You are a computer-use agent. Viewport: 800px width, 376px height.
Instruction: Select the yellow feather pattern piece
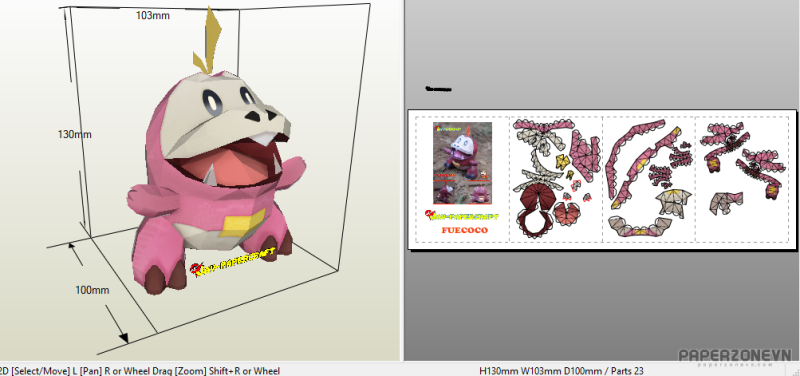[x=562, y=161]
